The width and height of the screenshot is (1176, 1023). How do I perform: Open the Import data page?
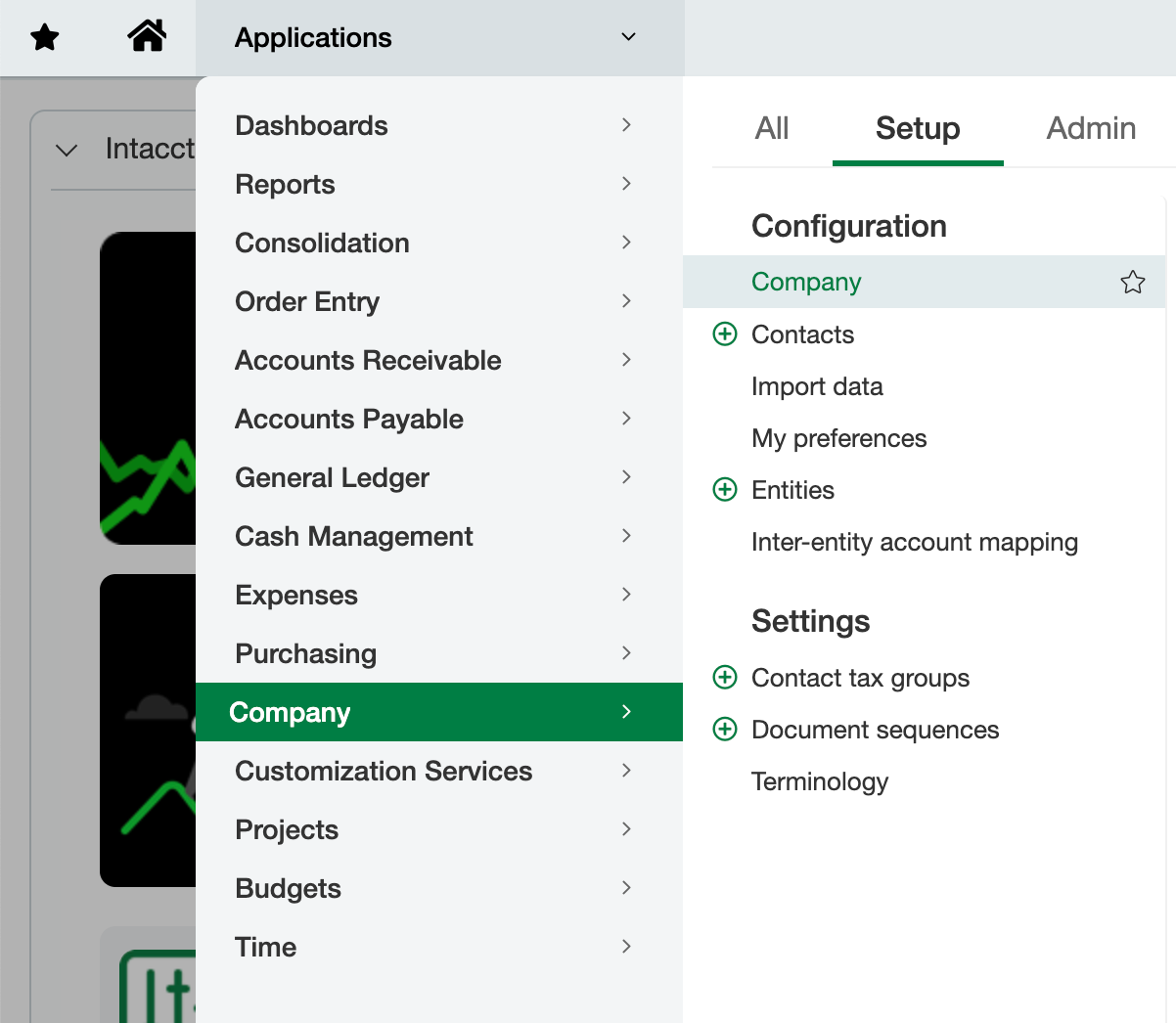[x=817, y=386]
